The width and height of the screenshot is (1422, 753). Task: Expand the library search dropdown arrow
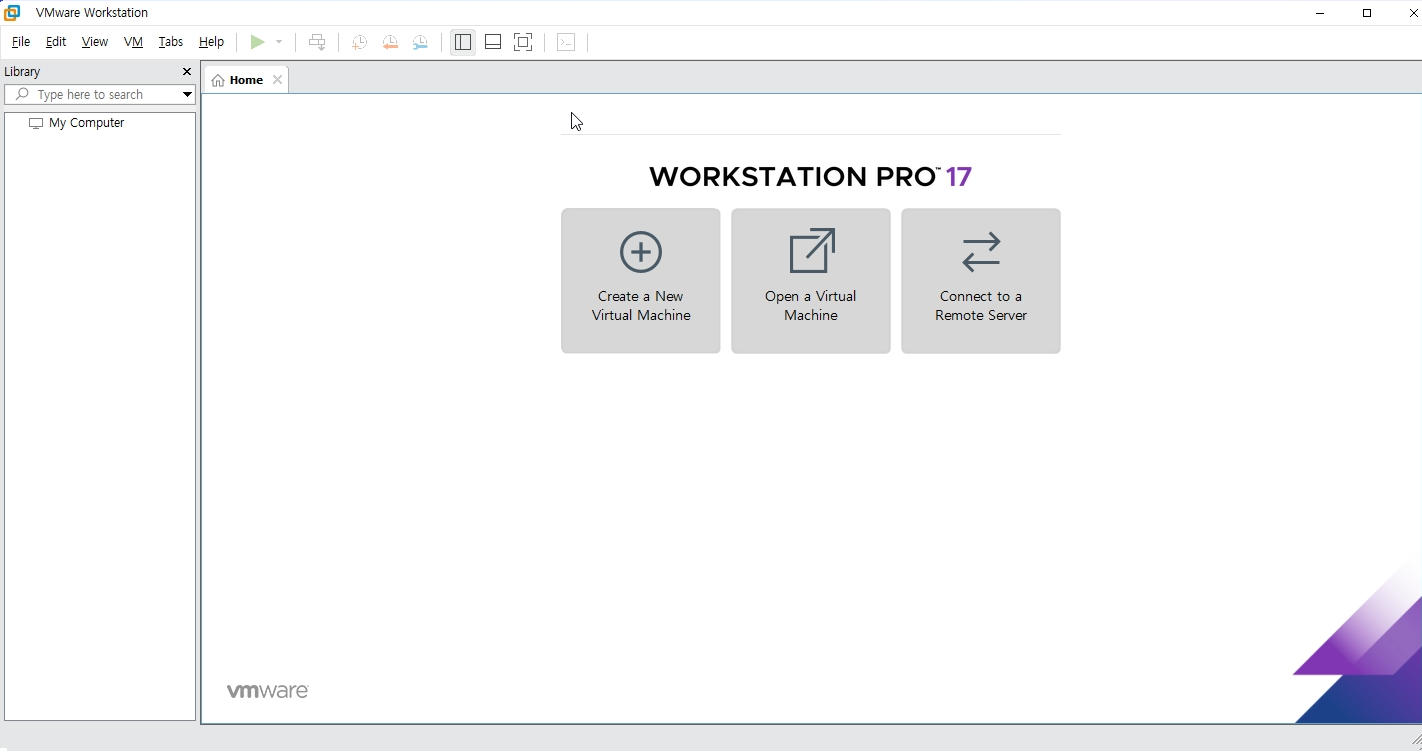click(187, 95)
